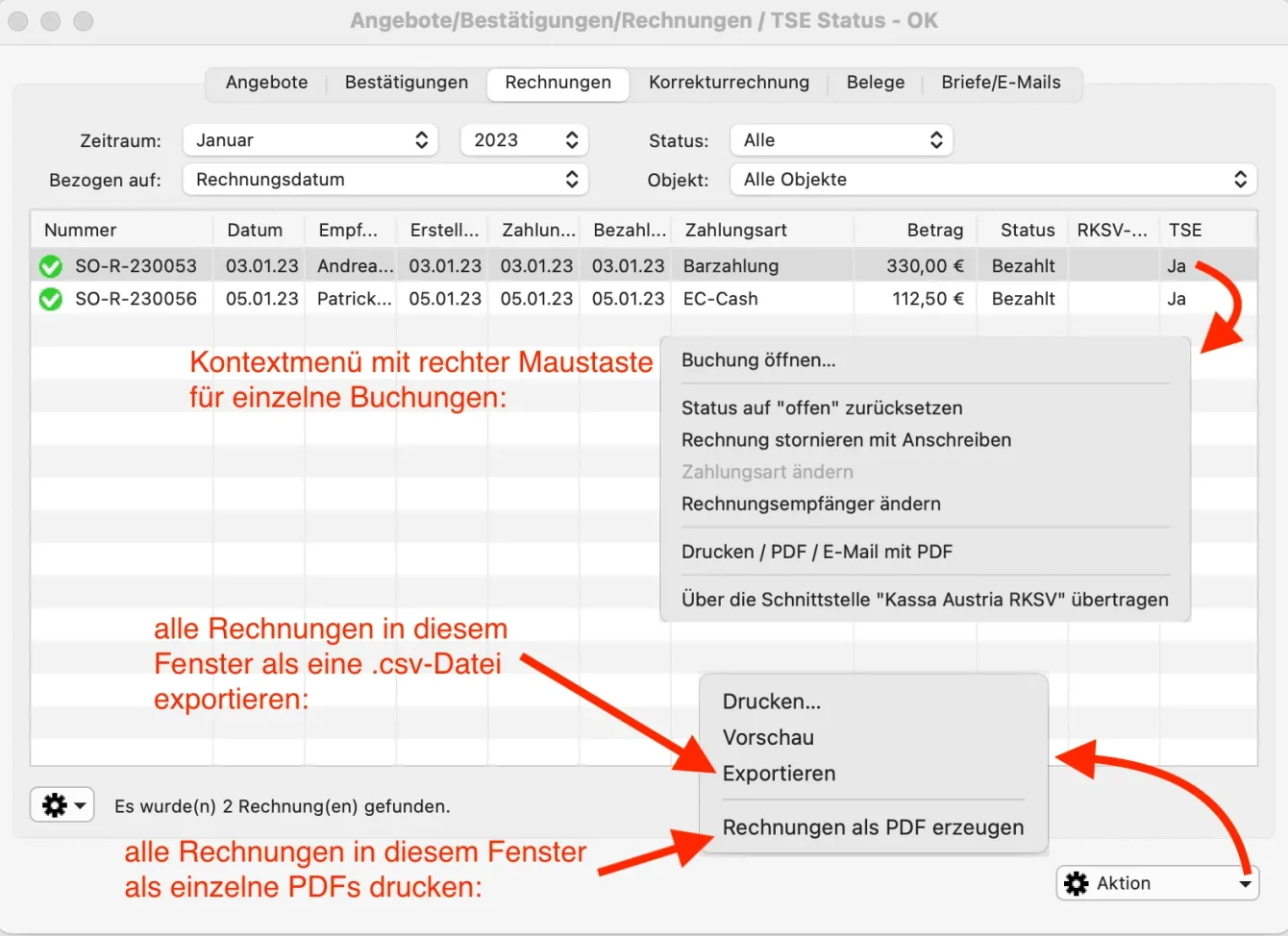The width and height of the screenshot is (1288, 936).
Task: Click green checkmark icon of SO-R-230053
Action: (51, 266)
